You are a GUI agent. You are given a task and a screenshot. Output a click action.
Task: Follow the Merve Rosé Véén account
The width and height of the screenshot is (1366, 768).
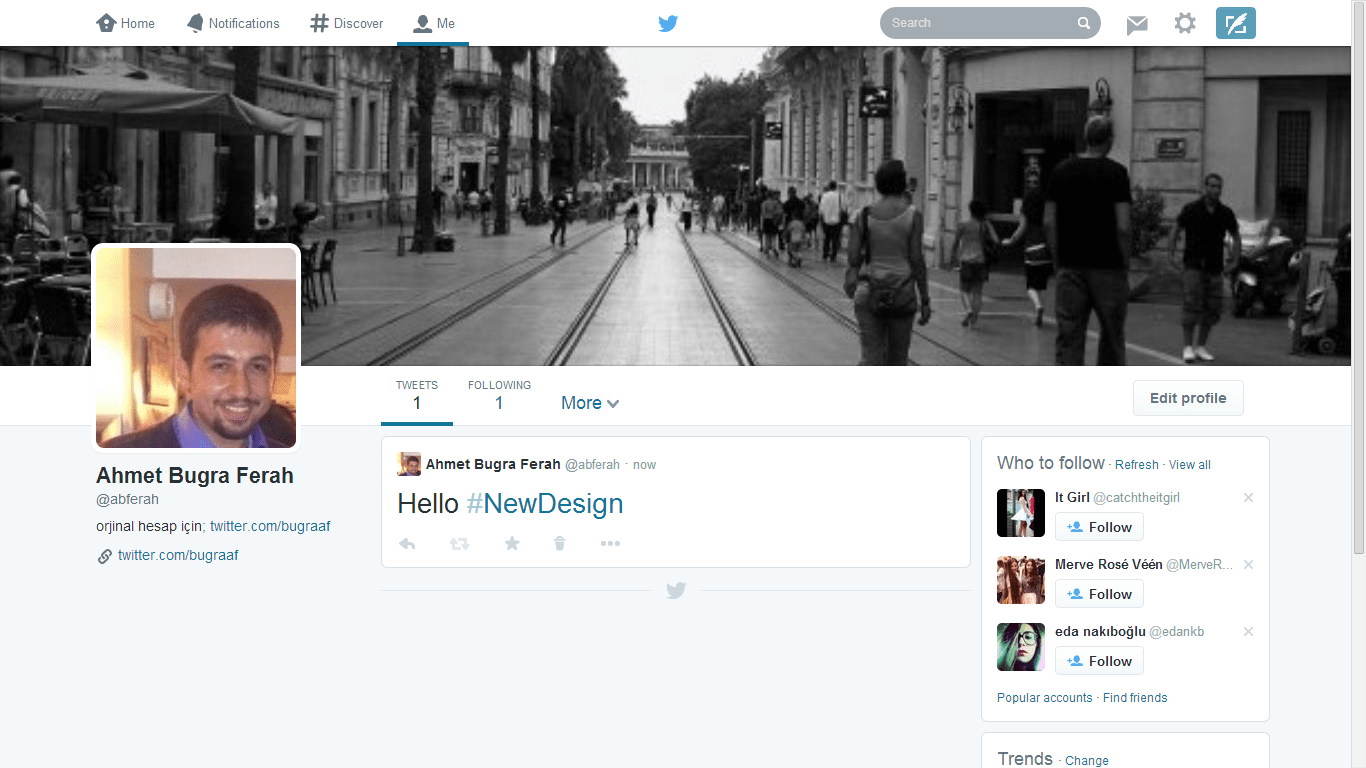click(x=1099, y=594)
